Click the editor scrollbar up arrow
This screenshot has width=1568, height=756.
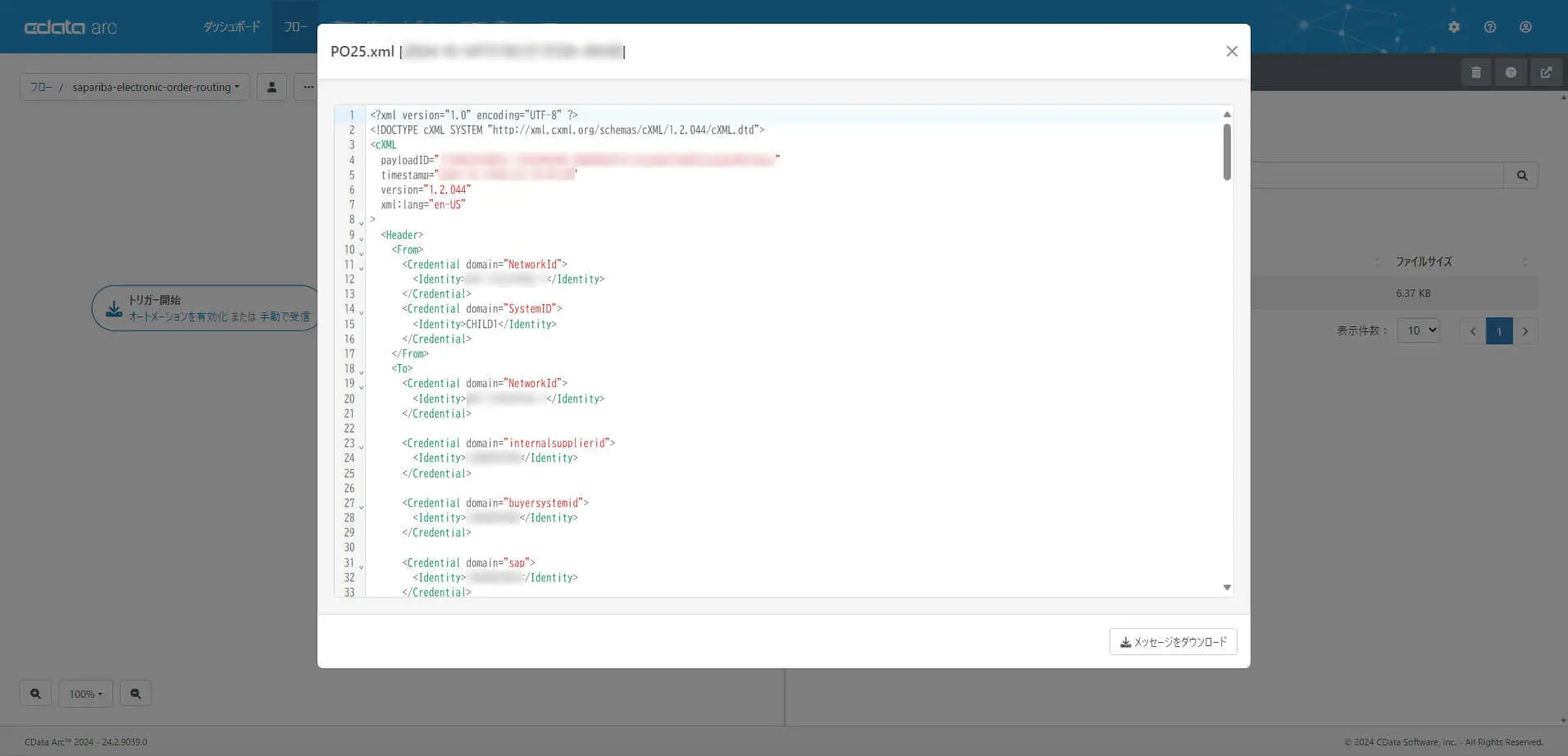coord(1227,115)
